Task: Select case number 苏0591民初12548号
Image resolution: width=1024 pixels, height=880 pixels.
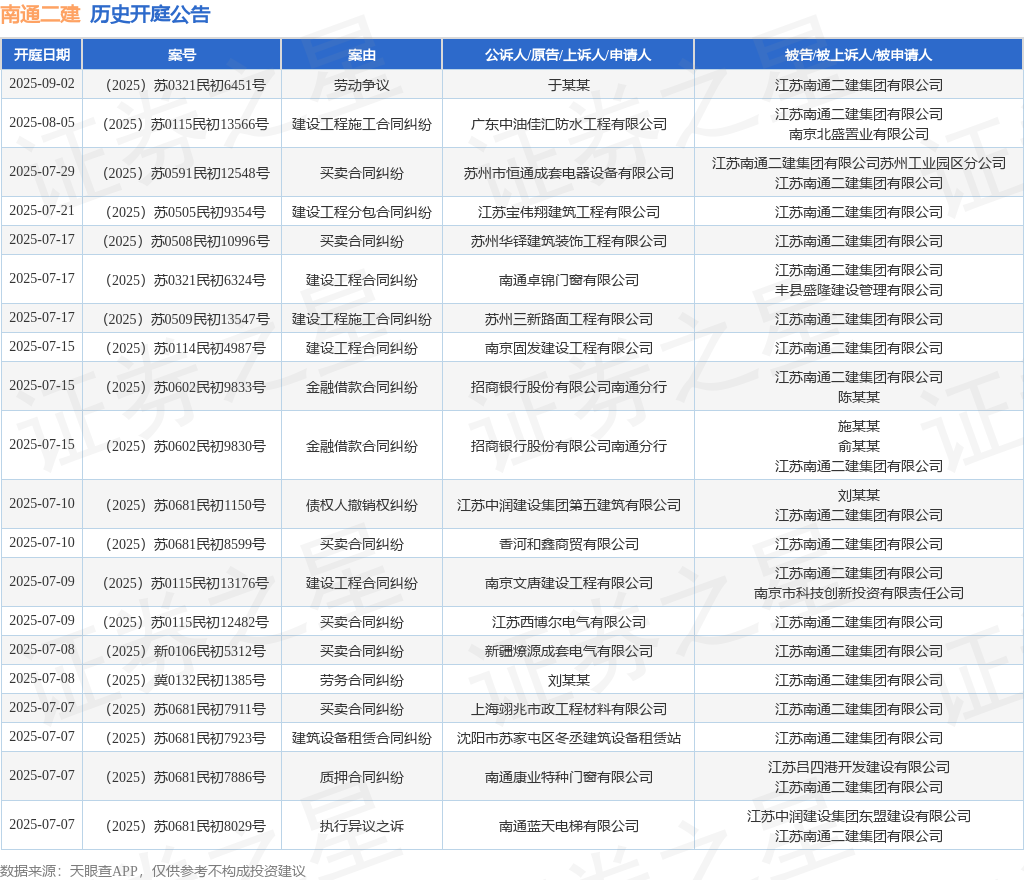Action: click(185, 173)
